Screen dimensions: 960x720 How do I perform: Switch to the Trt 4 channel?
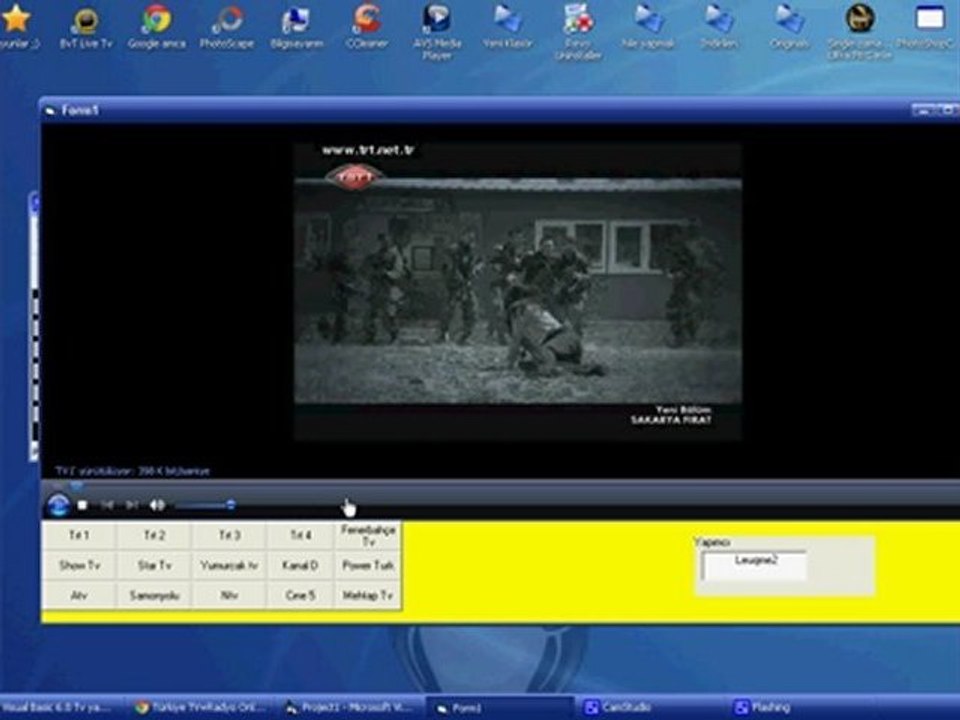tap(301, 536)
